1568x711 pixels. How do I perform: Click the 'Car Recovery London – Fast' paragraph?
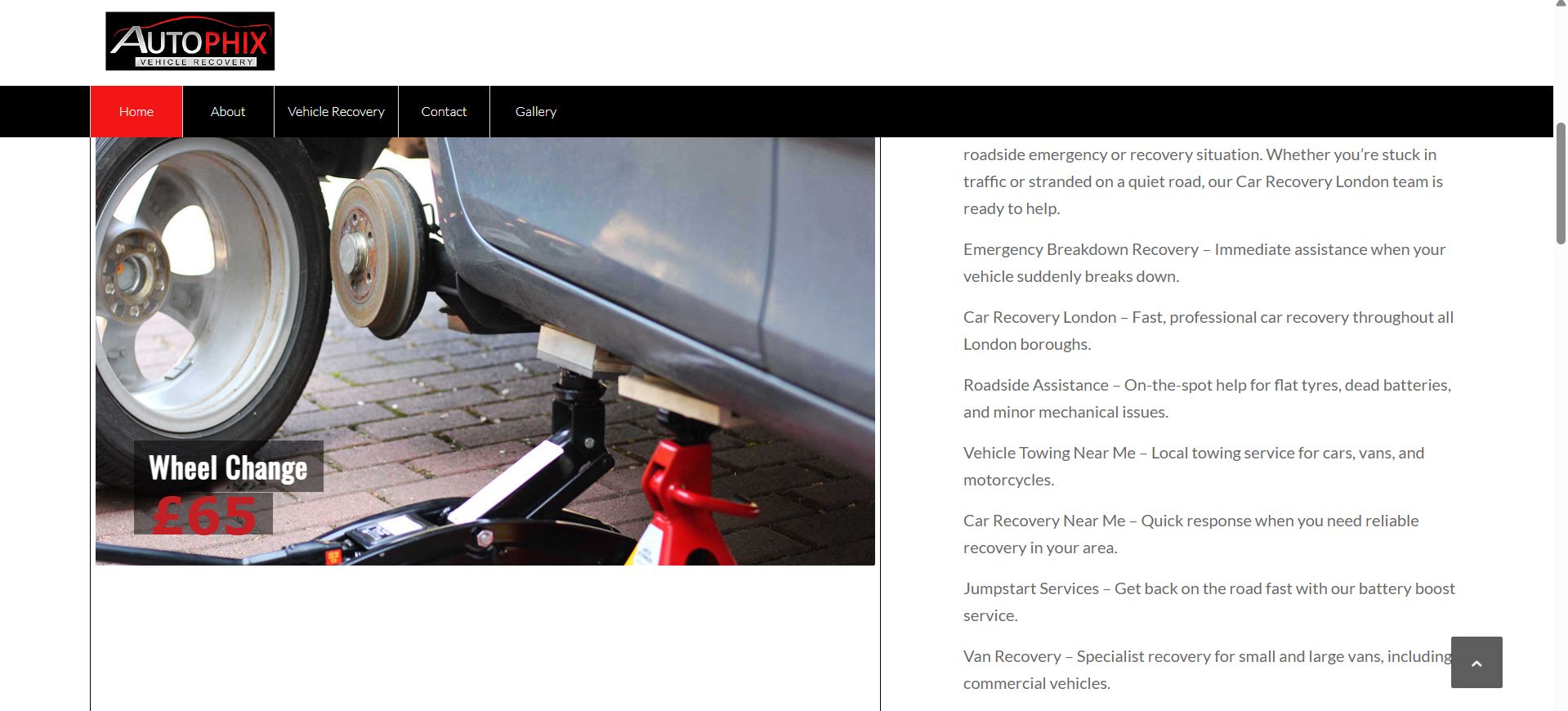1208,330
